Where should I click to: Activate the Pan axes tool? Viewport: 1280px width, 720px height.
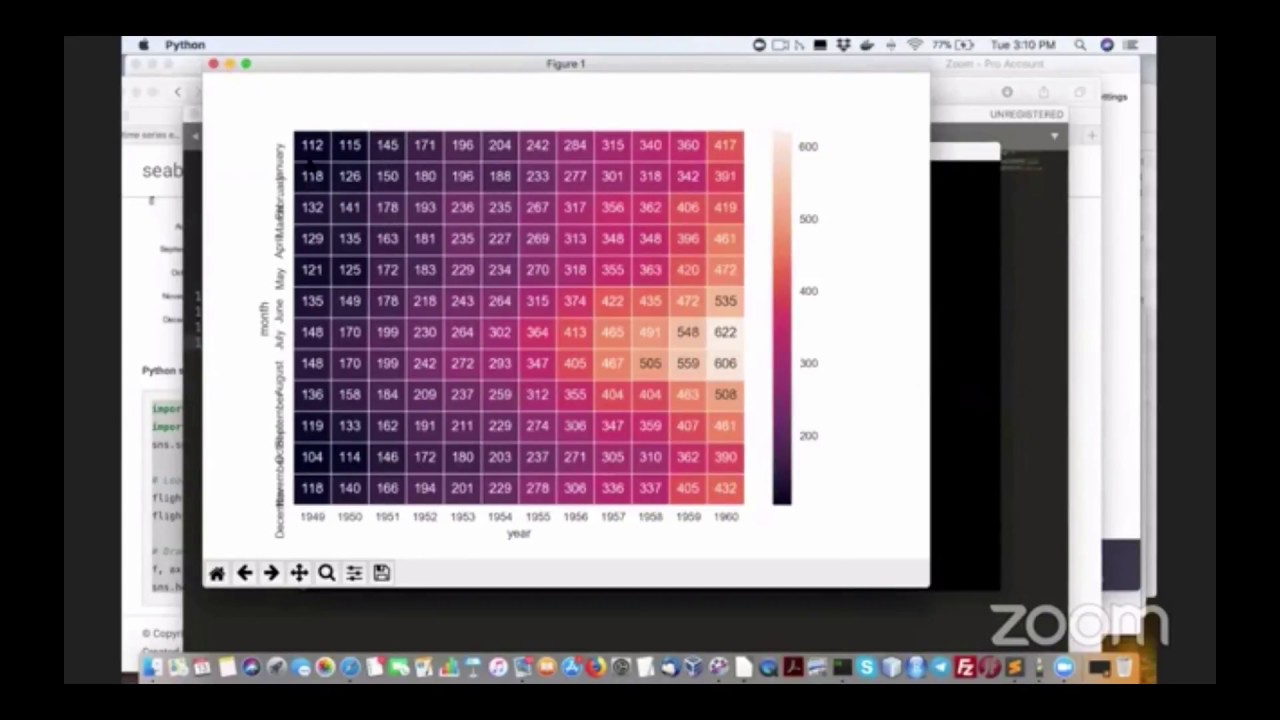coord(299,573)
